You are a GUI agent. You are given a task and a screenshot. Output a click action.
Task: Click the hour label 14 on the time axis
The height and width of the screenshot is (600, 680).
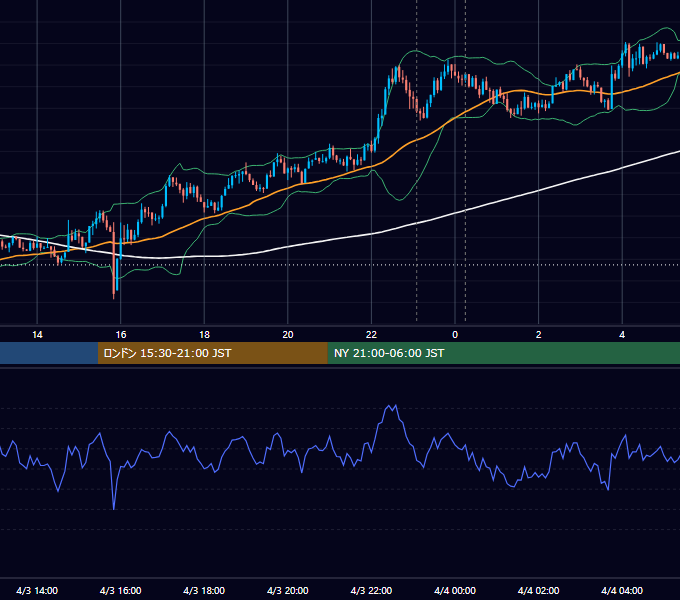coord(37,335)
